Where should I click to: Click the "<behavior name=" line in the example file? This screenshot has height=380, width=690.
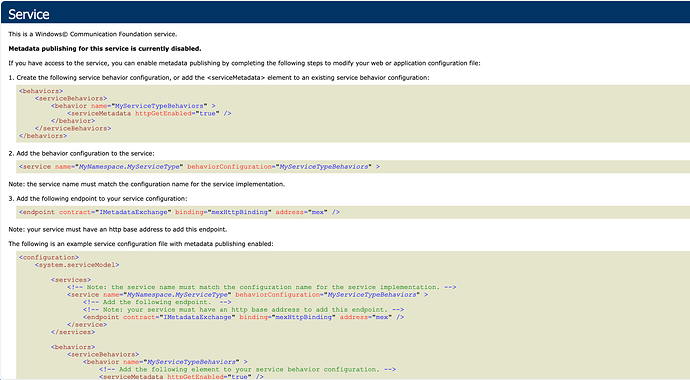coord(165,362)
